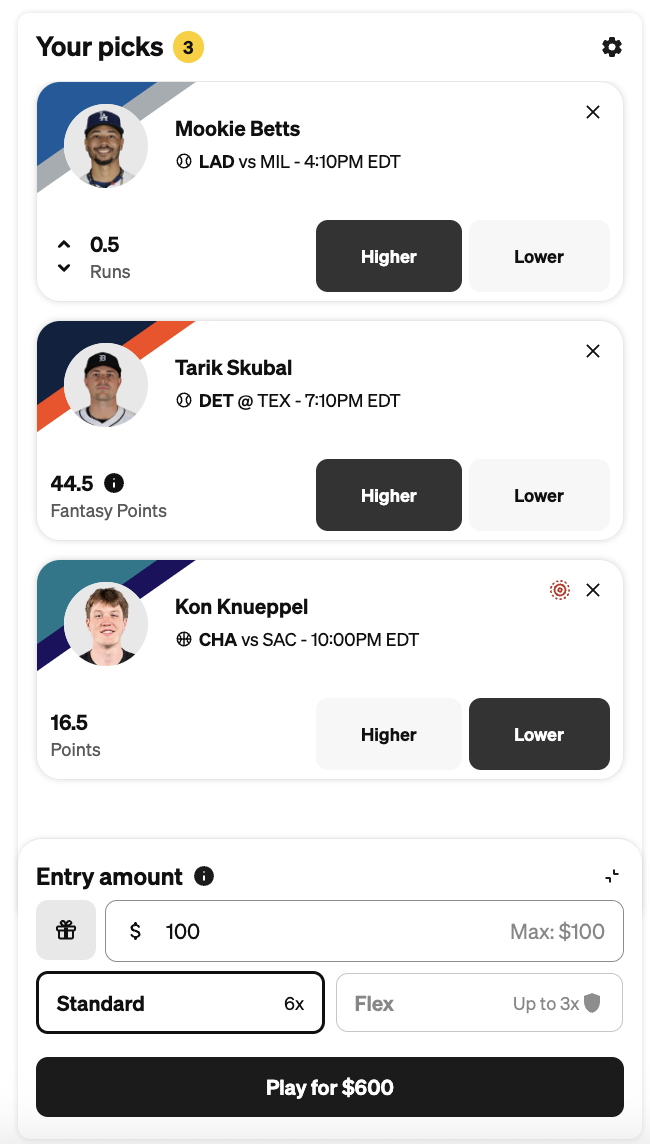The width and height of the screenshot is (650, 1144).
Task: Remove the Mookie Betts pick
Action: point(593,112)
